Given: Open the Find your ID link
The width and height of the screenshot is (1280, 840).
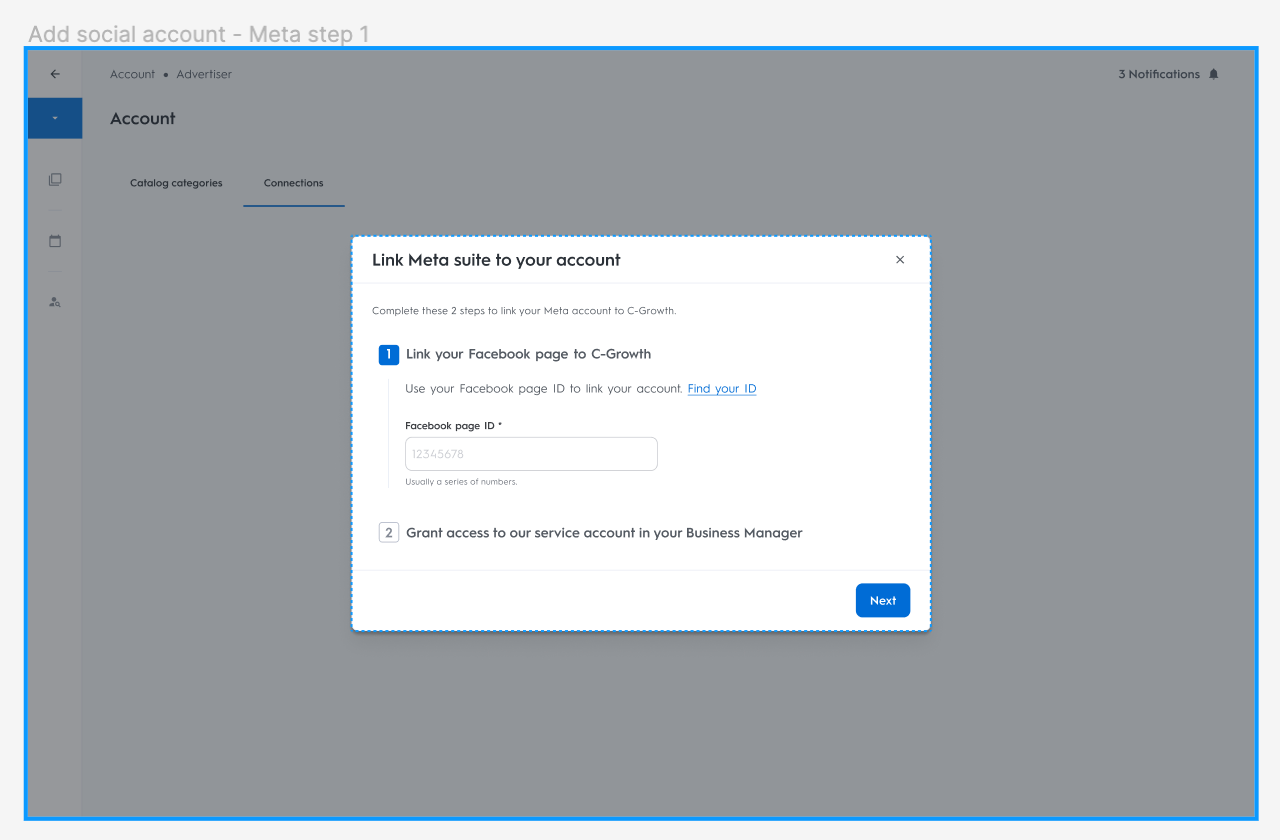Looking at the screenshot, I should point(722,389).
